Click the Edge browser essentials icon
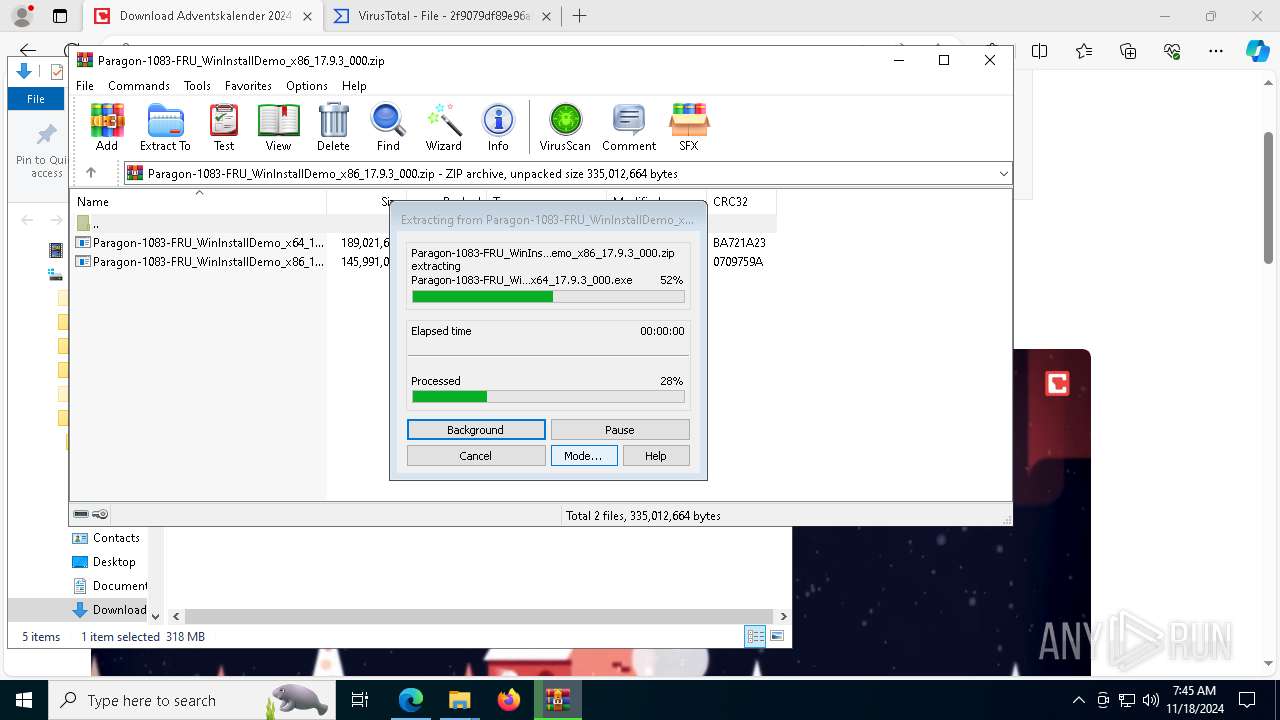The height and width of the screenshot is (720, 1280). tap(1172, 51)
